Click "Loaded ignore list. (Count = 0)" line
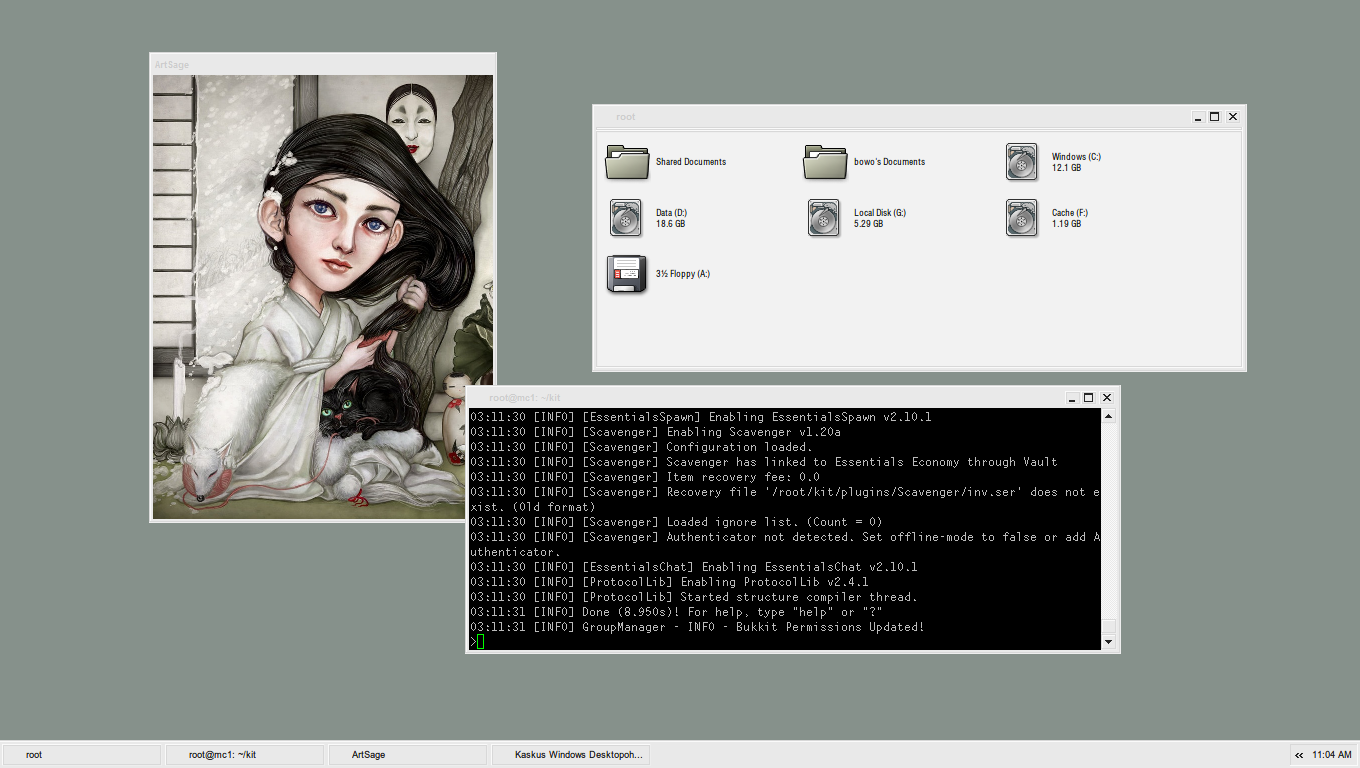The image size is (1360, 768). [x=676, y=522]
